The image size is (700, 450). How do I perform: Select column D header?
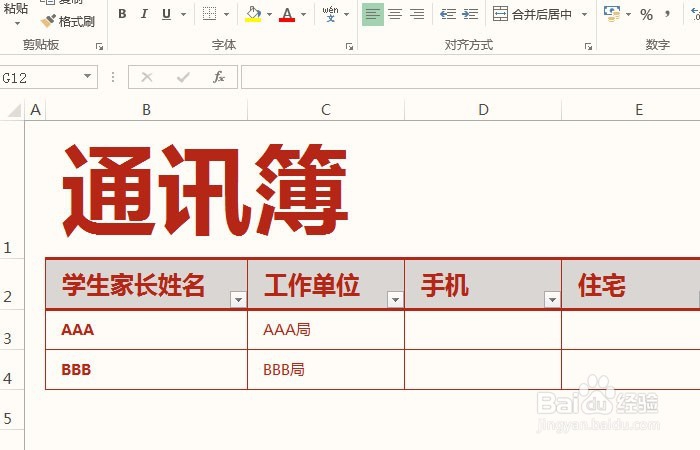tap(483, 110)
